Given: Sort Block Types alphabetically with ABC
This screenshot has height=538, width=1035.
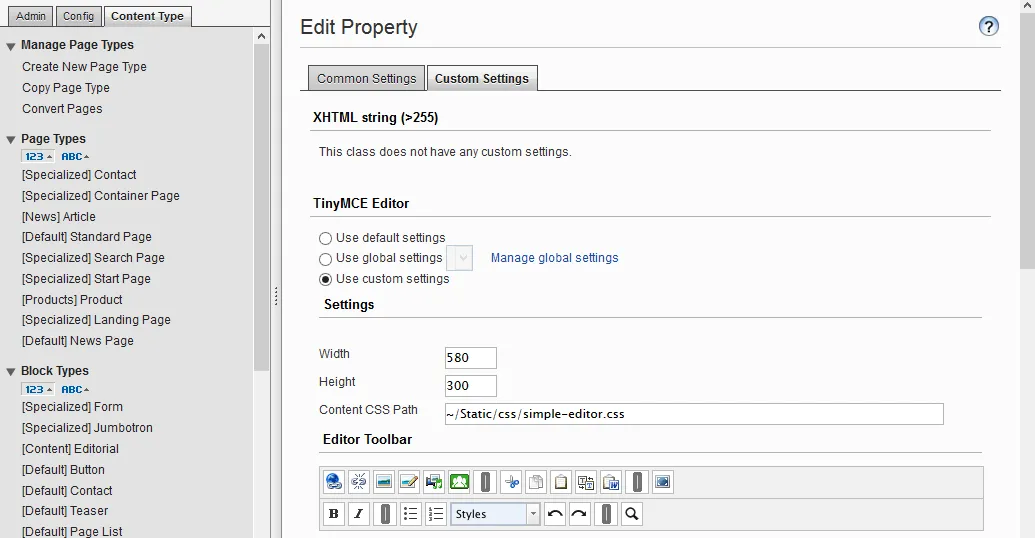Looking at the screenshot, I should pos(75,389).
